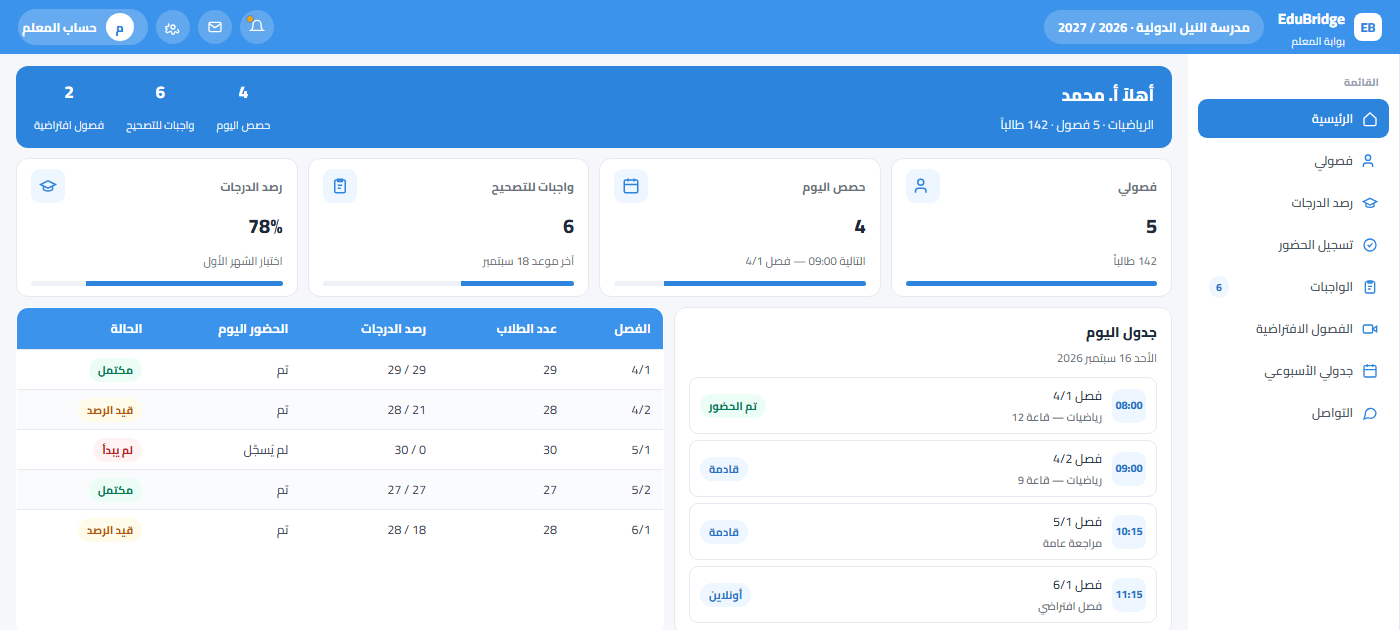Click the قيد الرصد status in row 6/1

pos(110,530)
